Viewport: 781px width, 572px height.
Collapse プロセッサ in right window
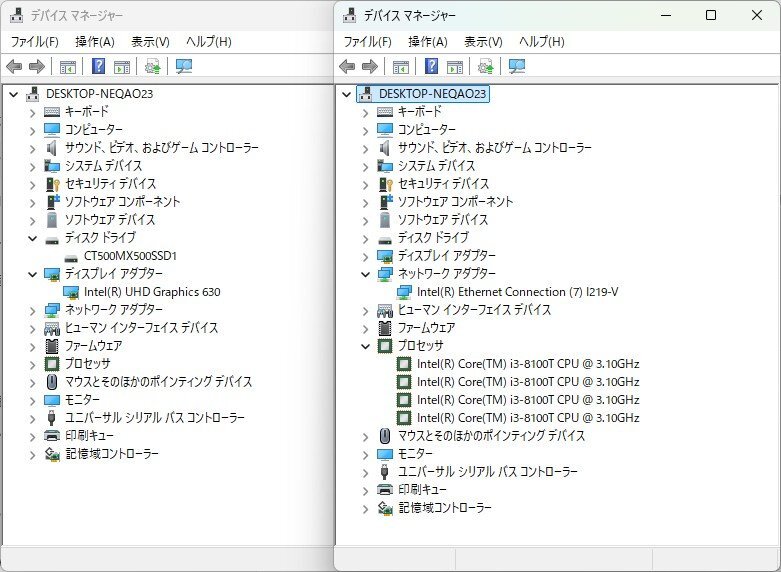pos(365,346)
